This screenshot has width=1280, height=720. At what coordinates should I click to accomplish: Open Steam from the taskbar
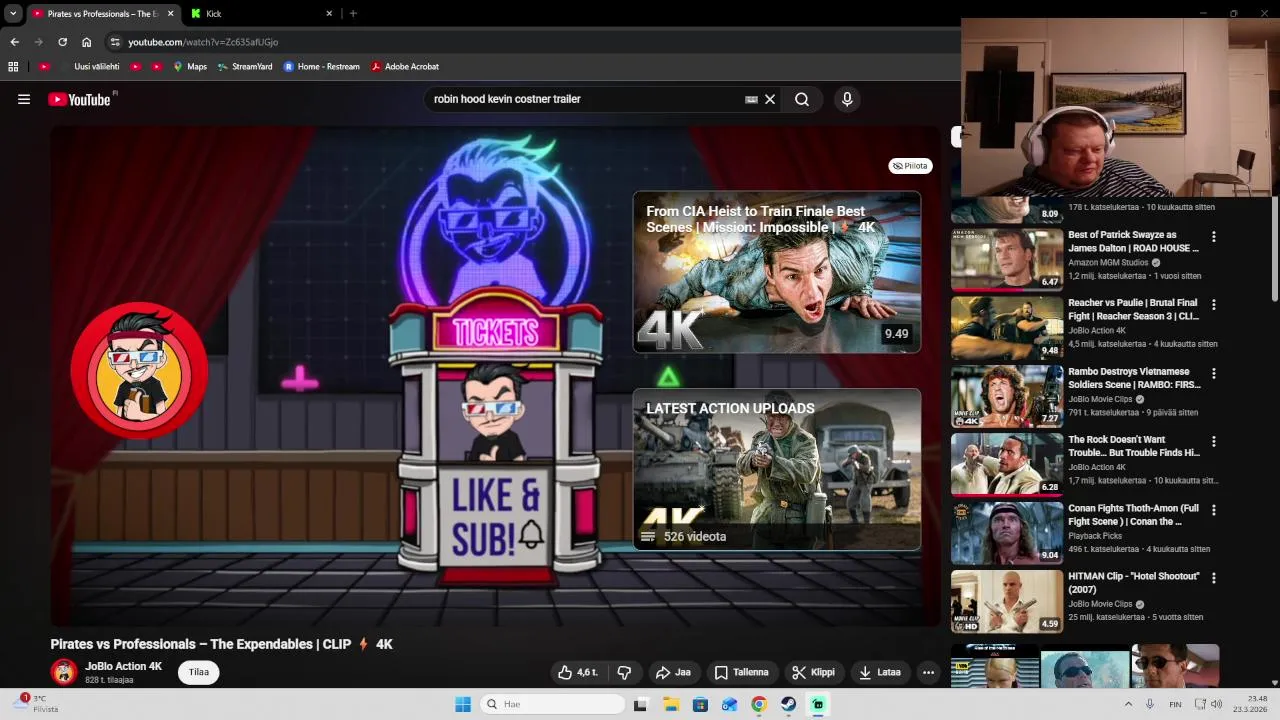[788, 704]
